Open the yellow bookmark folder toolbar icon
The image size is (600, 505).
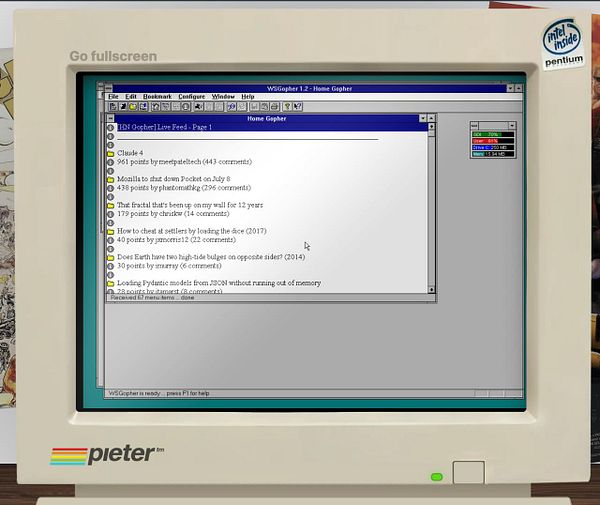[x=133, y=107]
